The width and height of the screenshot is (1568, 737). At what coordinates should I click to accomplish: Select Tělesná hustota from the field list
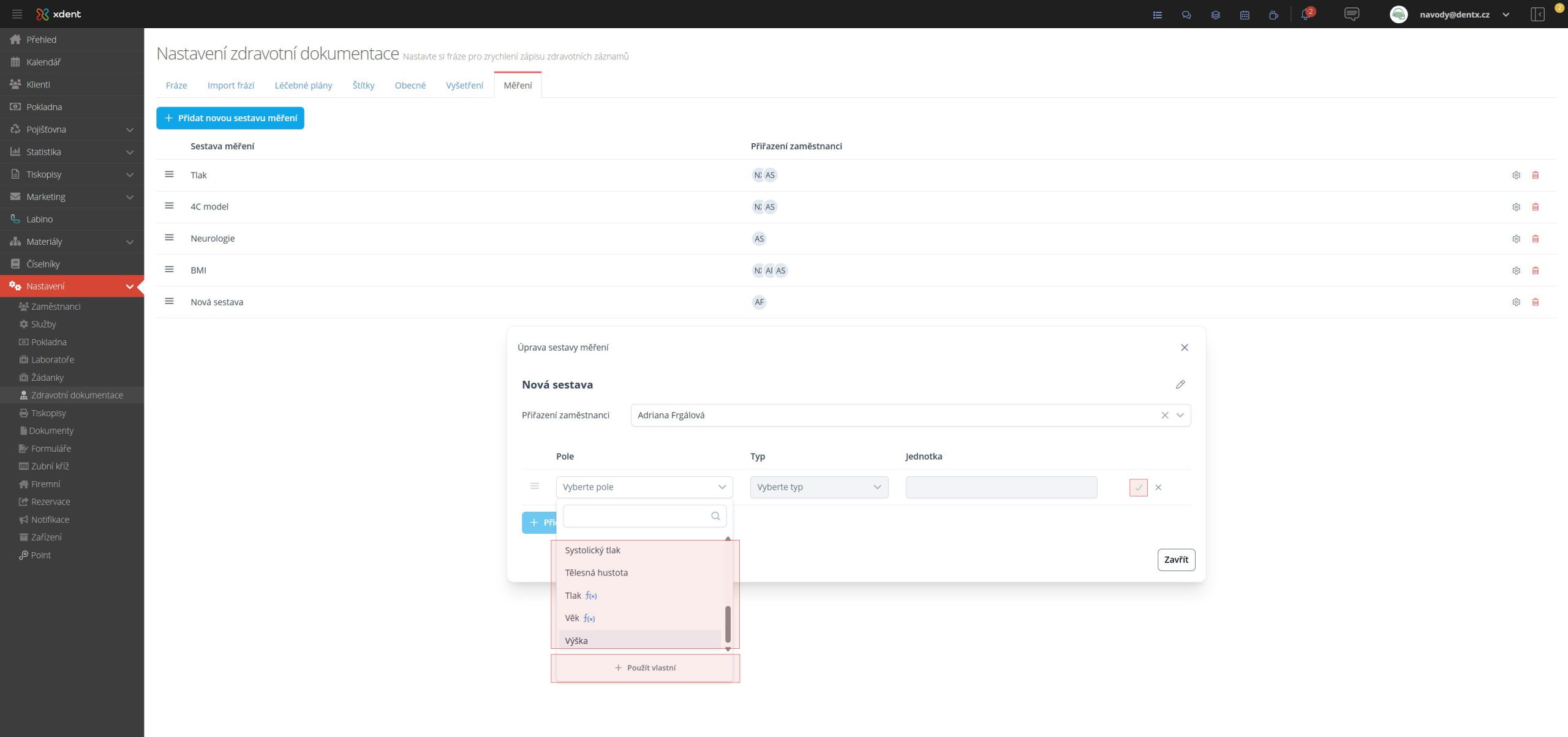(596, 572)
